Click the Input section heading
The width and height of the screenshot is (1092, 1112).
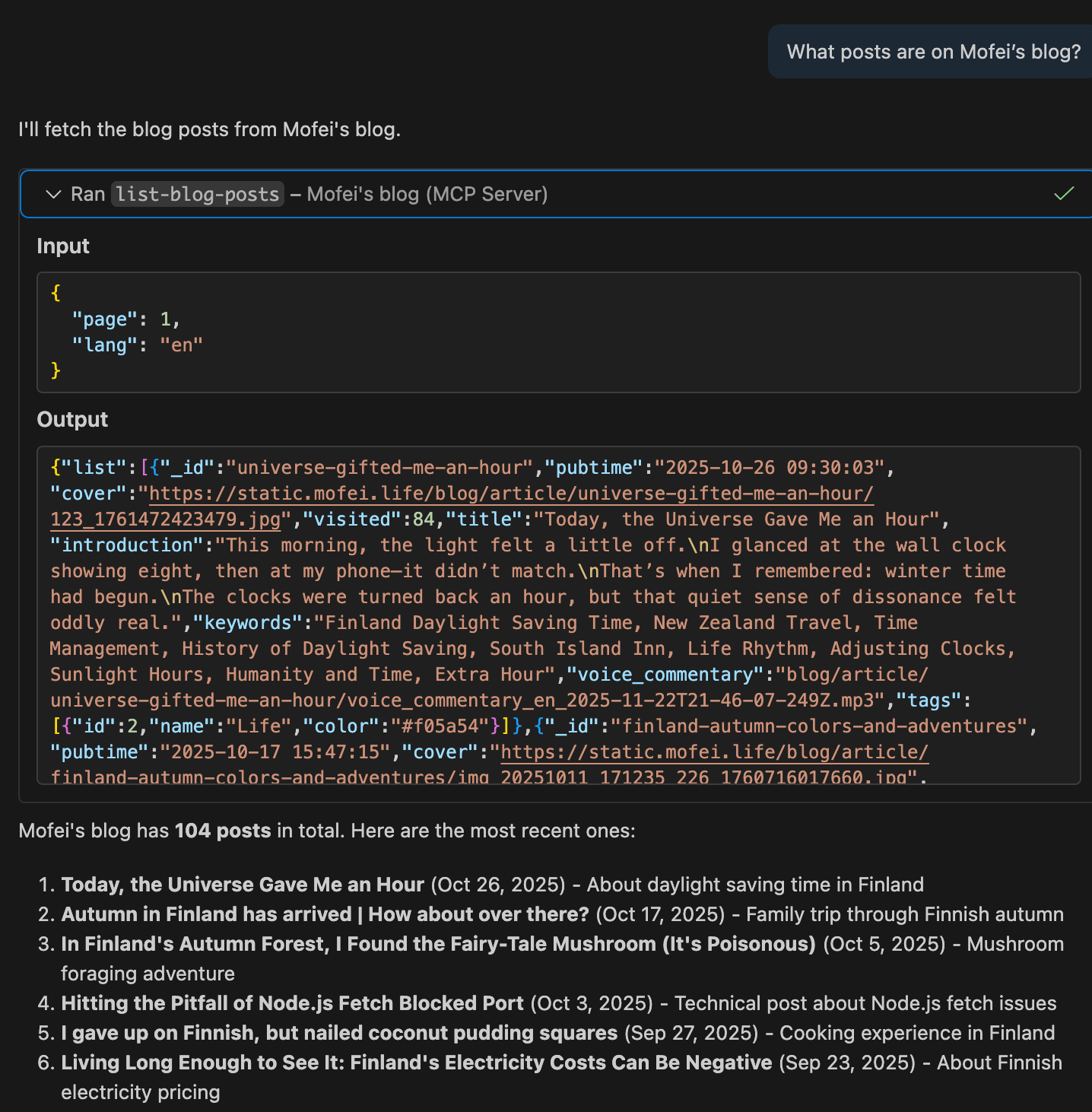63,246
